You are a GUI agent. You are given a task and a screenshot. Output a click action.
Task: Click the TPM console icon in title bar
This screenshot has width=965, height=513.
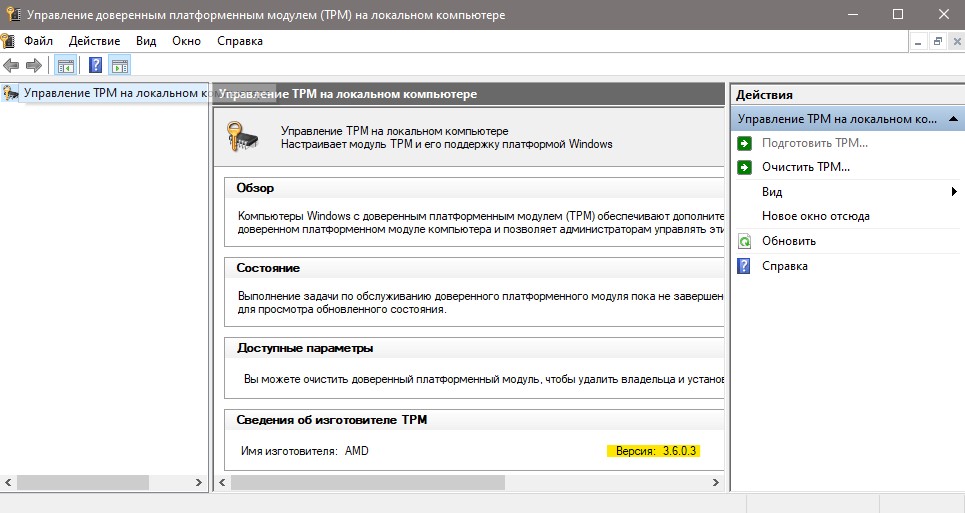point(13,14)
